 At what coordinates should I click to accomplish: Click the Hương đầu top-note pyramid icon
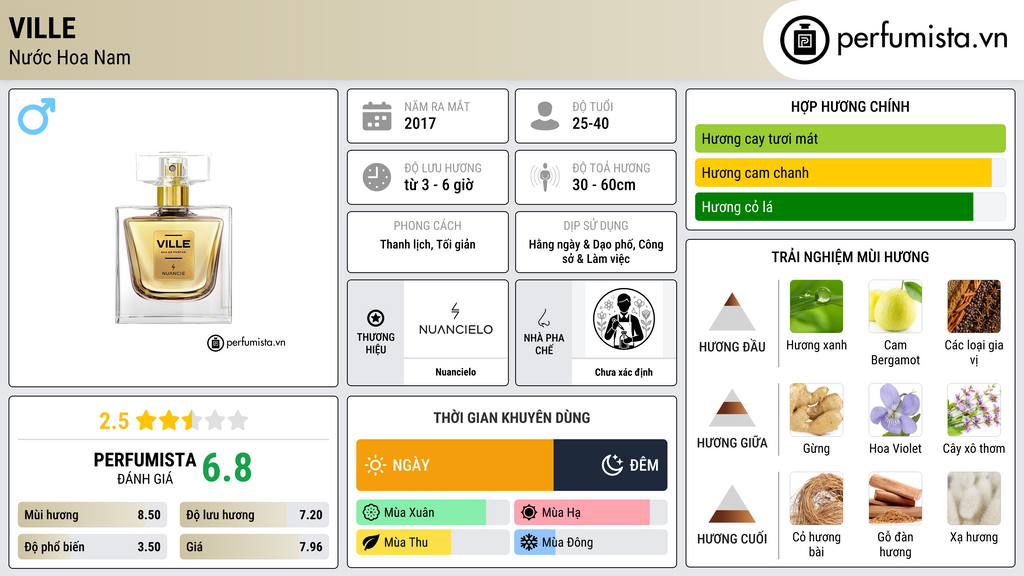point(732,312)
